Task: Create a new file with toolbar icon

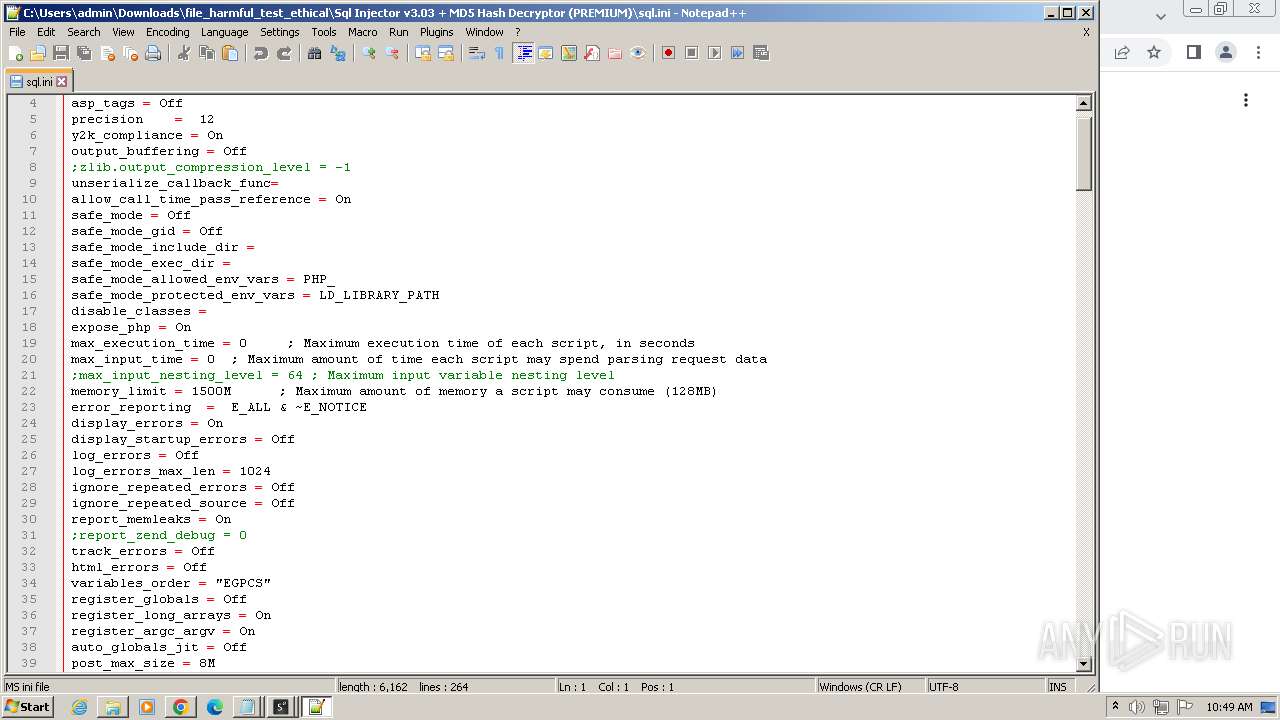Action: pos(16,53)
